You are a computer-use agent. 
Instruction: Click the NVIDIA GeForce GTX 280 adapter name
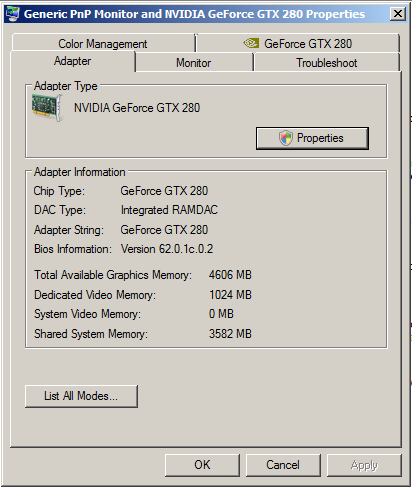[137, 108]
